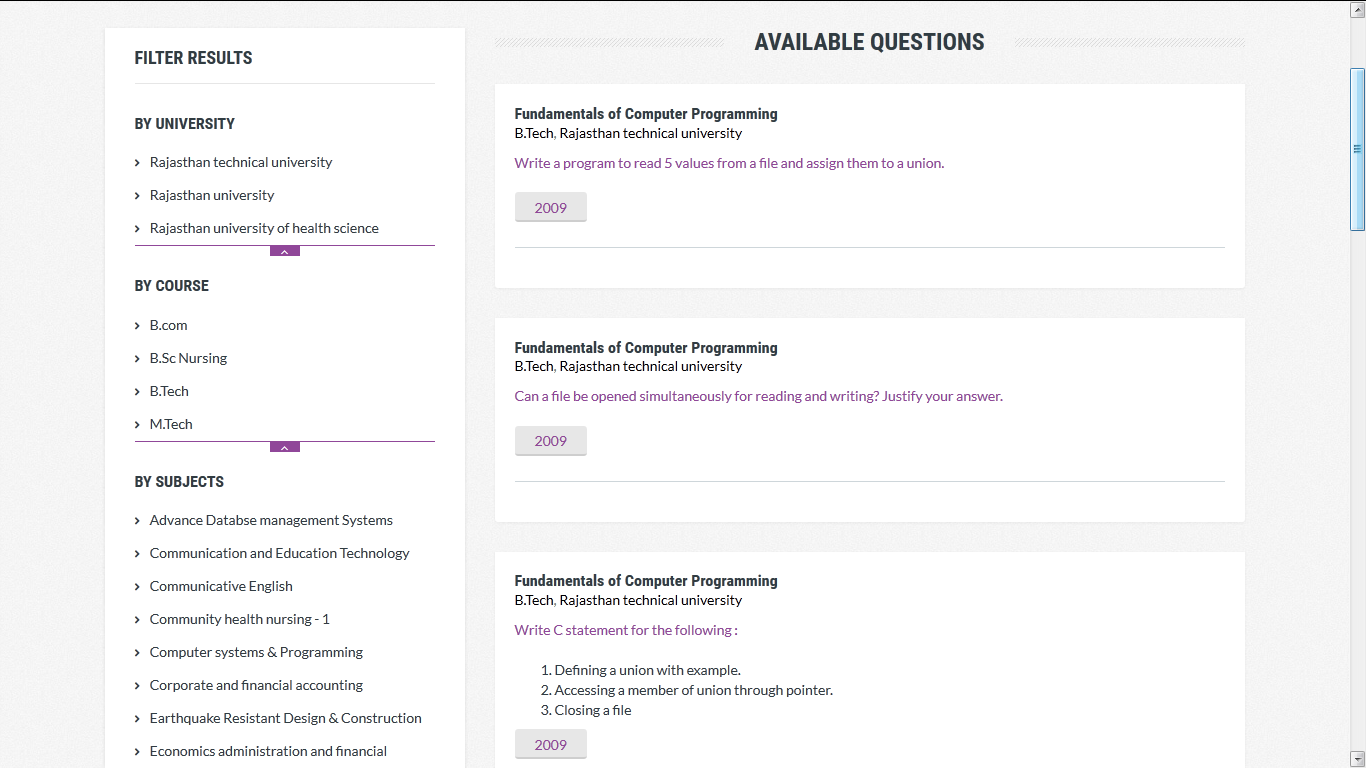Collapse the By Course list with the purple arrow
The height and width of the screenshot is (768, 1366).
(285, 447)
